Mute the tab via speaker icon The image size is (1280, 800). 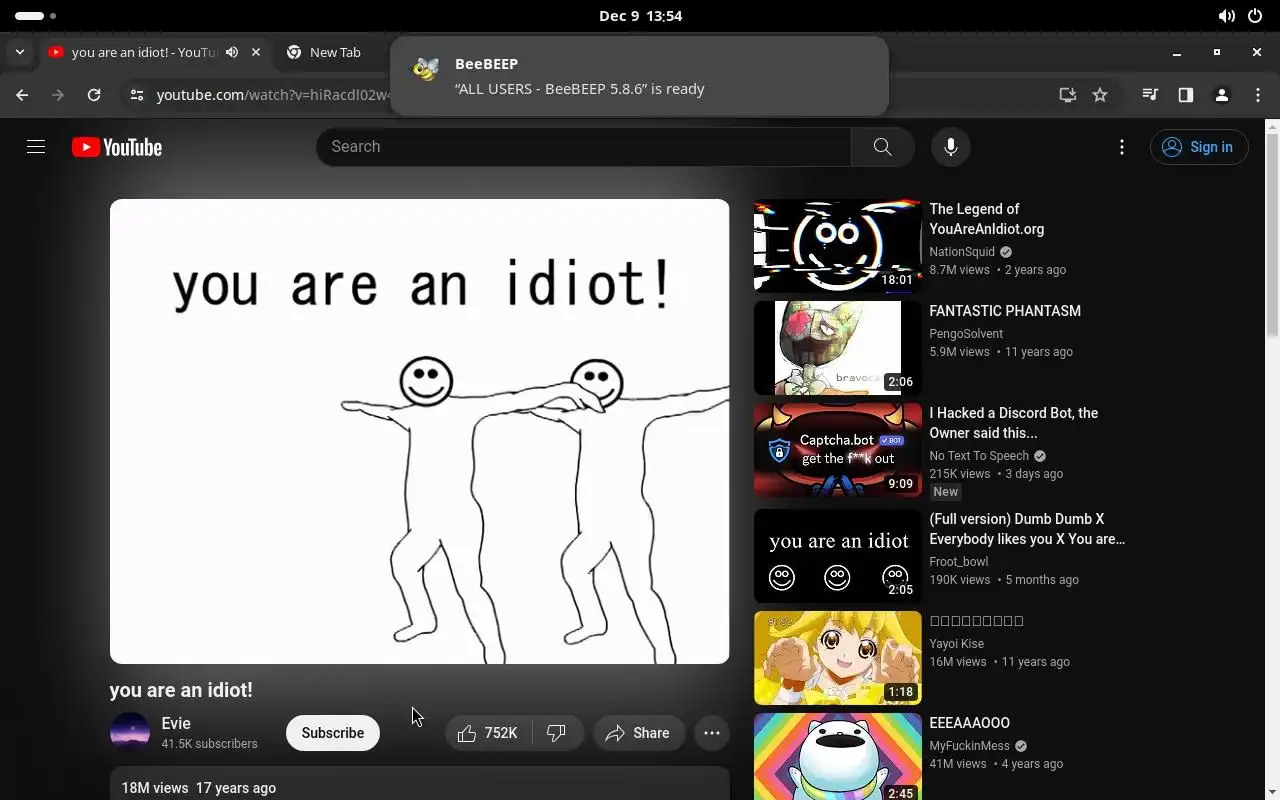coord(232,52)
